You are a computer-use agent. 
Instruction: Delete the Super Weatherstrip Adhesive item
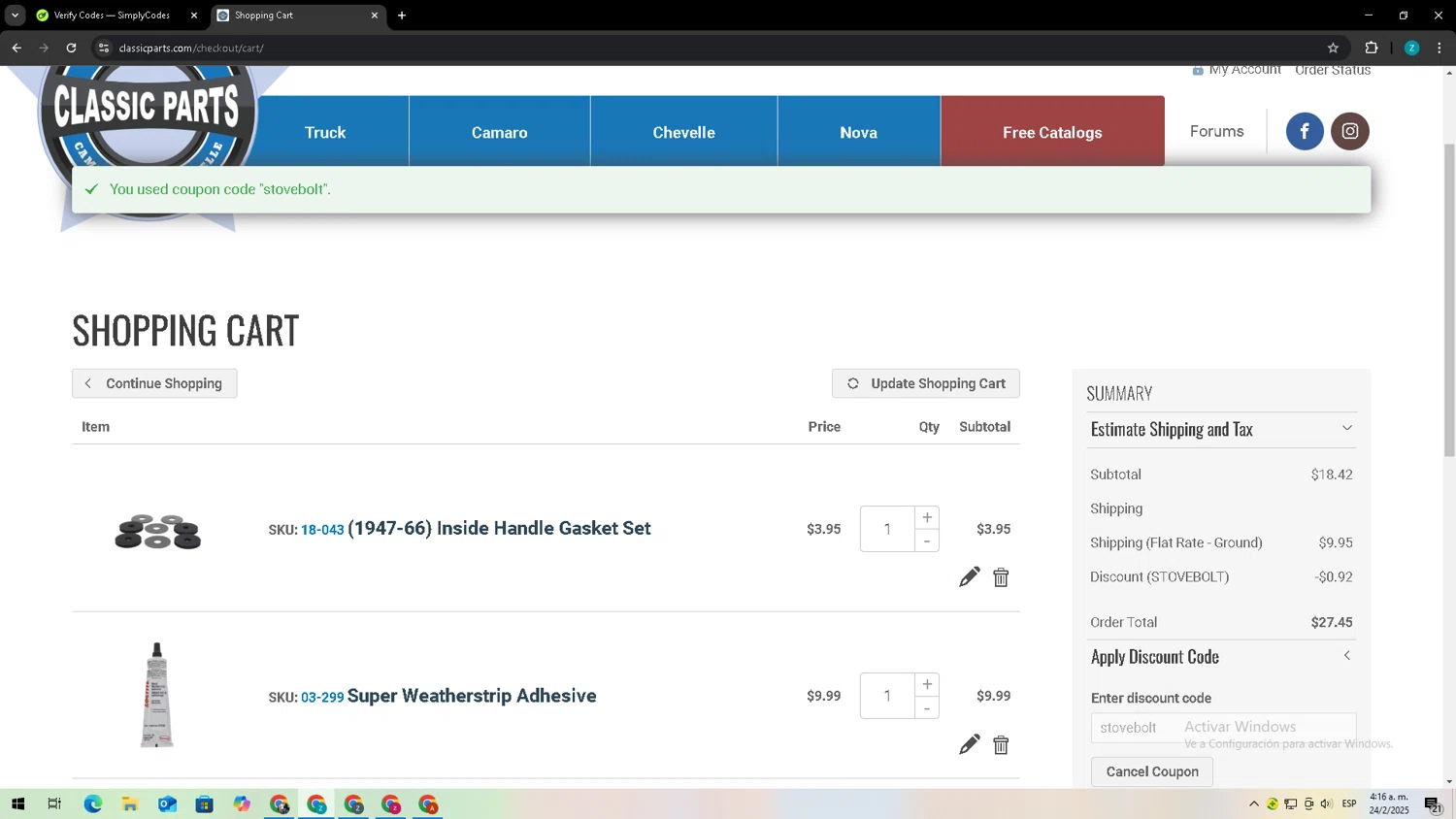click(1001, 744)
